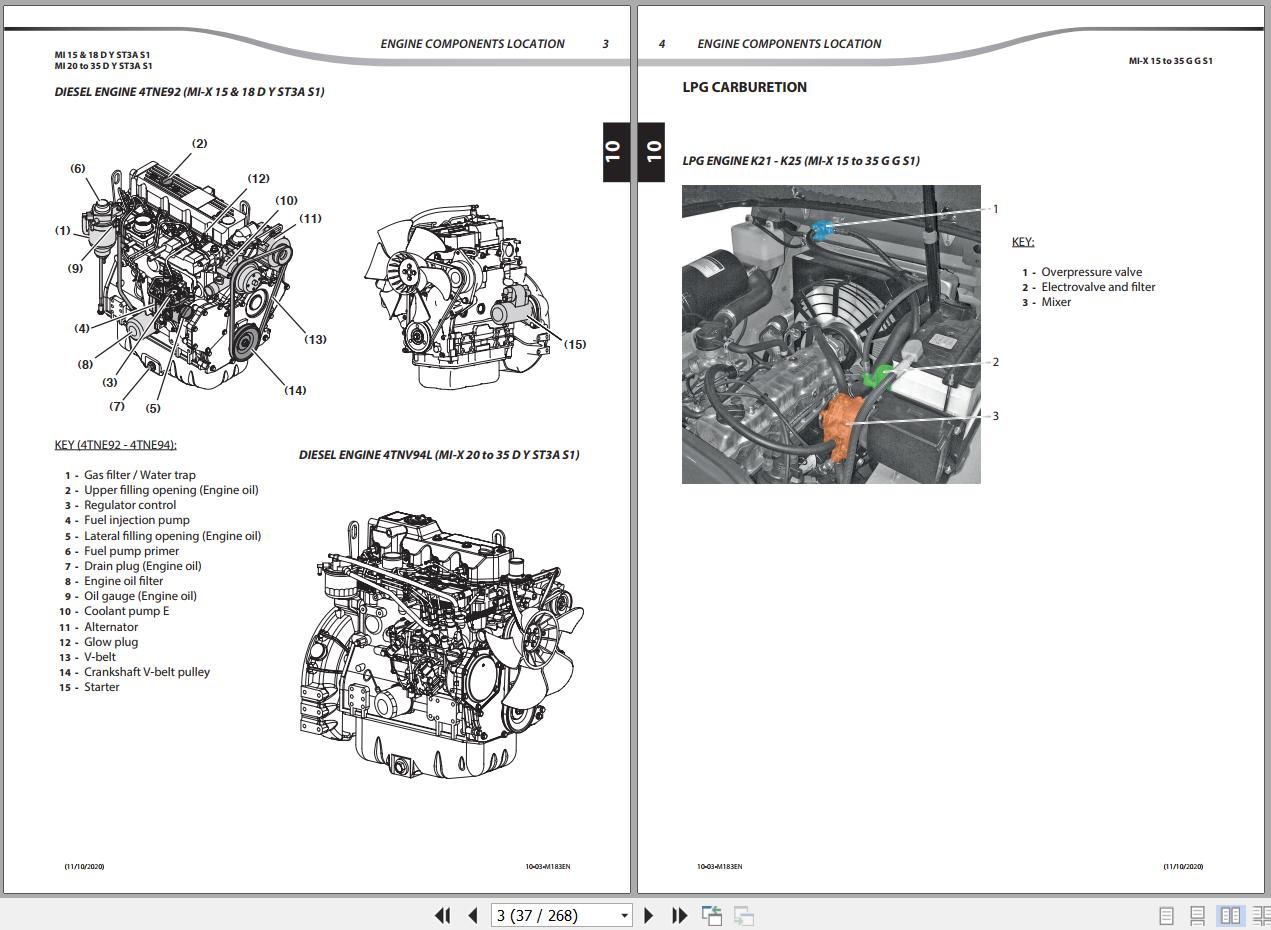Screen dimensions: 1271x930
Task: Jump to the first page
Action: [x=442, y=915]
